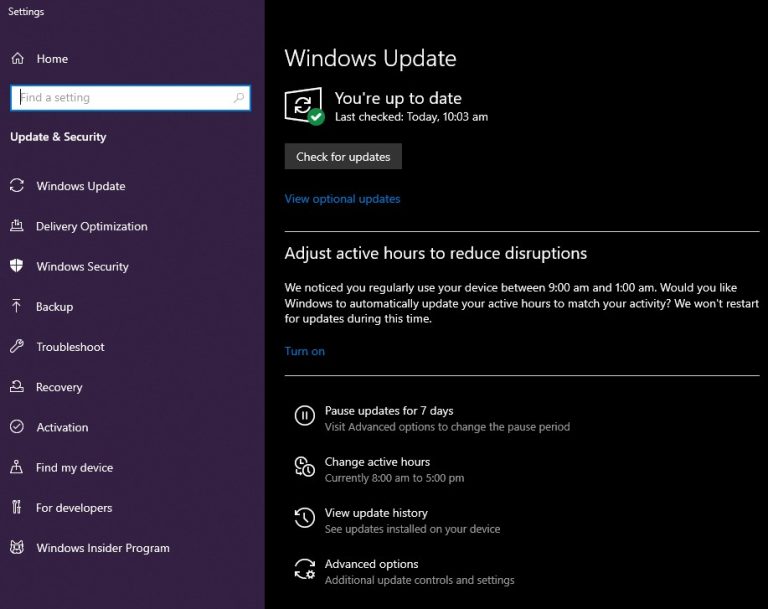
Task: Click the Windows Insider Program cat icon
Action: tap(17, 548)
